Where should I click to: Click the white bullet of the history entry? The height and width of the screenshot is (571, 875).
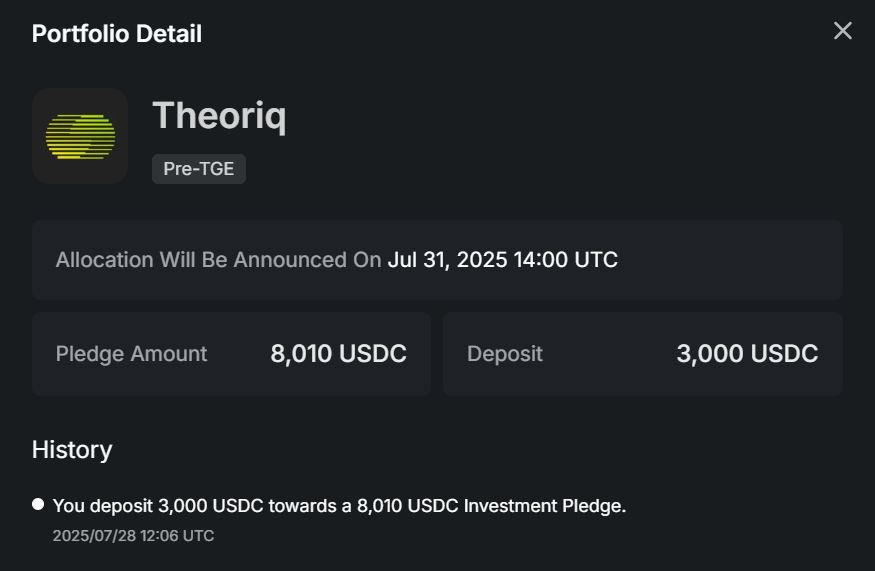pyautogui.click(x=38, y=504)
